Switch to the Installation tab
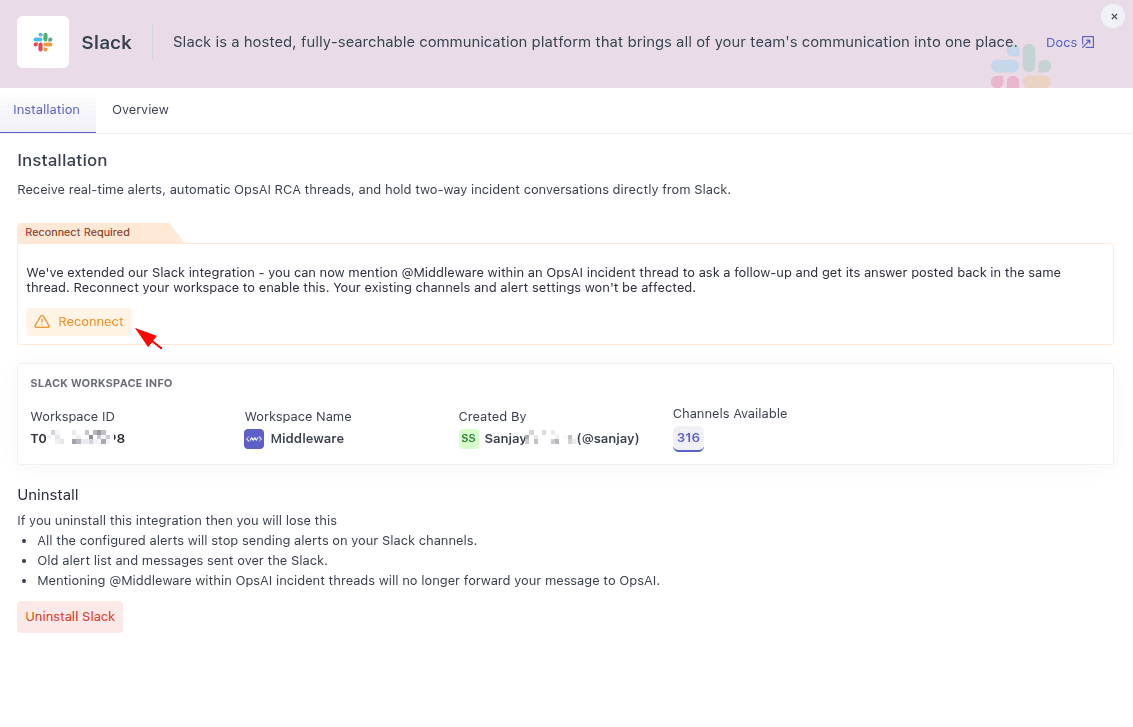Image resolution: width=1133 pixels, height=727 pixels. coord(46,110)
